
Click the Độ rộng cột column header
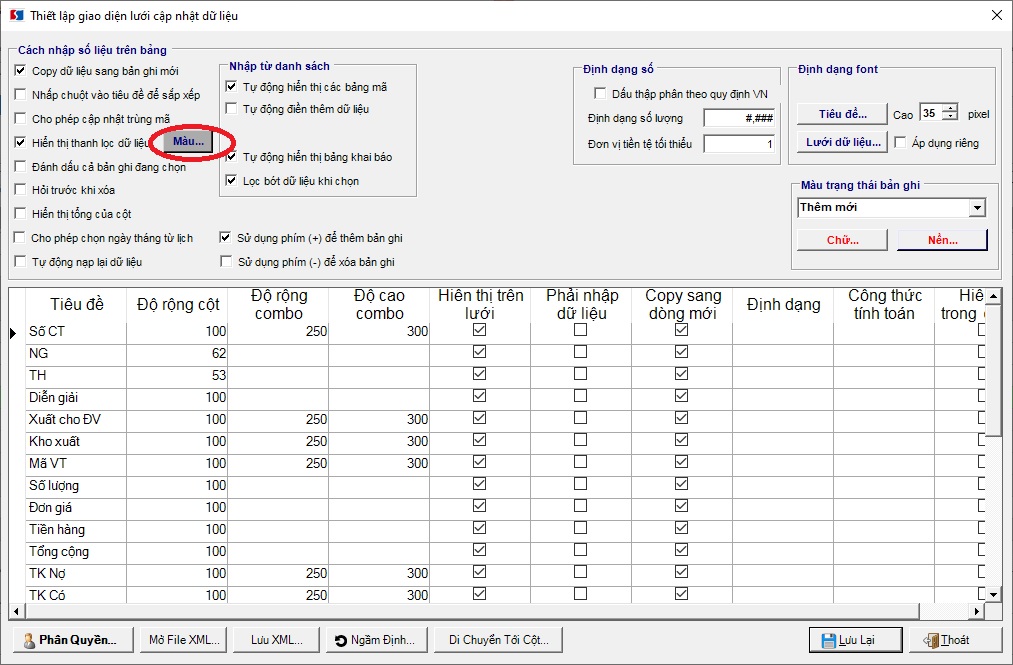click(178, 304)
